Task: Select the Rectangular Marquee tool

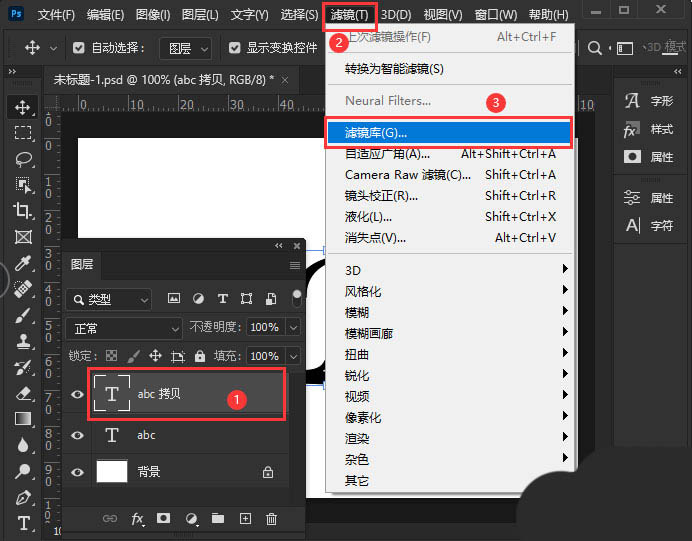Action: 23,133
